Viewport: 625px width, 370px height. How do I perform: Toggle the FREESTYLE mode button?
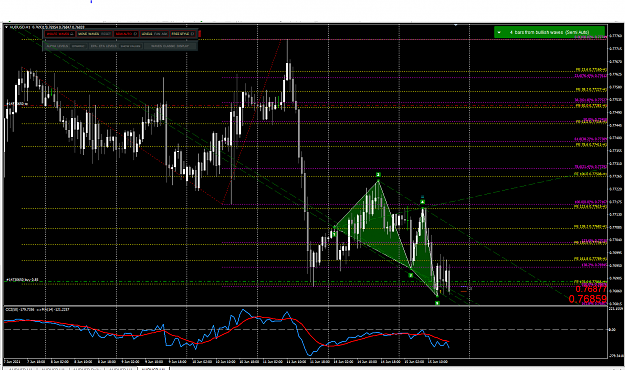(183, 34)
